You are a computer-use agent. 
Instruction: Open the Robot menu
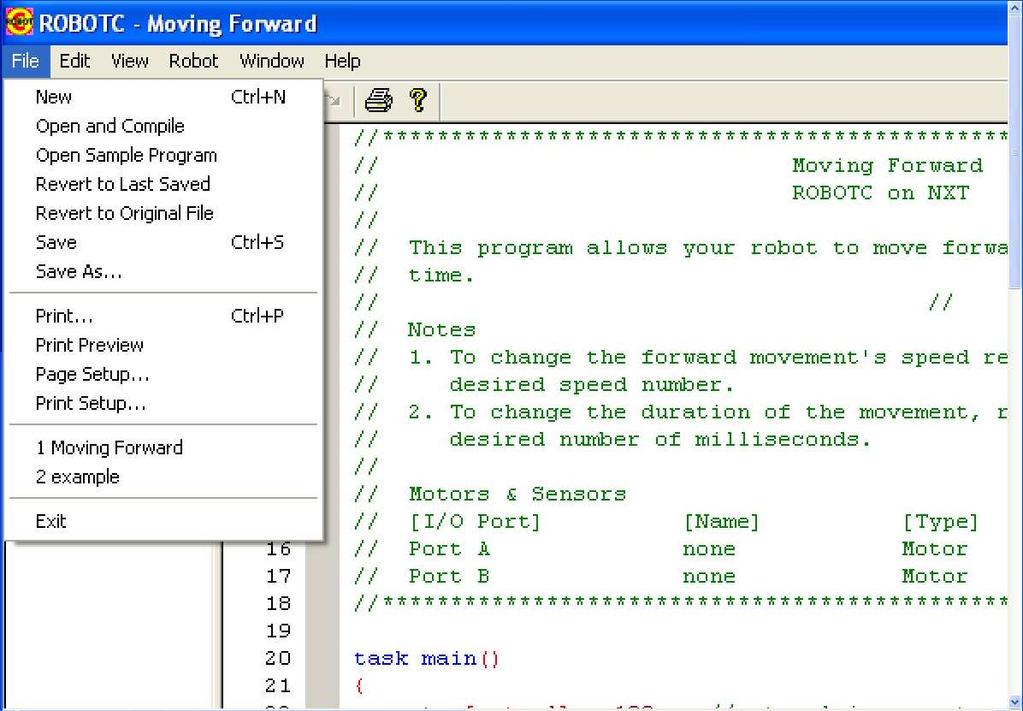193,61
